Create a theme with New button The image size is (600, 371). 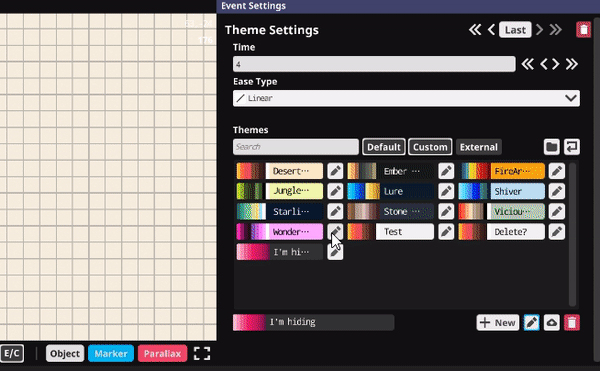[498, 323]
